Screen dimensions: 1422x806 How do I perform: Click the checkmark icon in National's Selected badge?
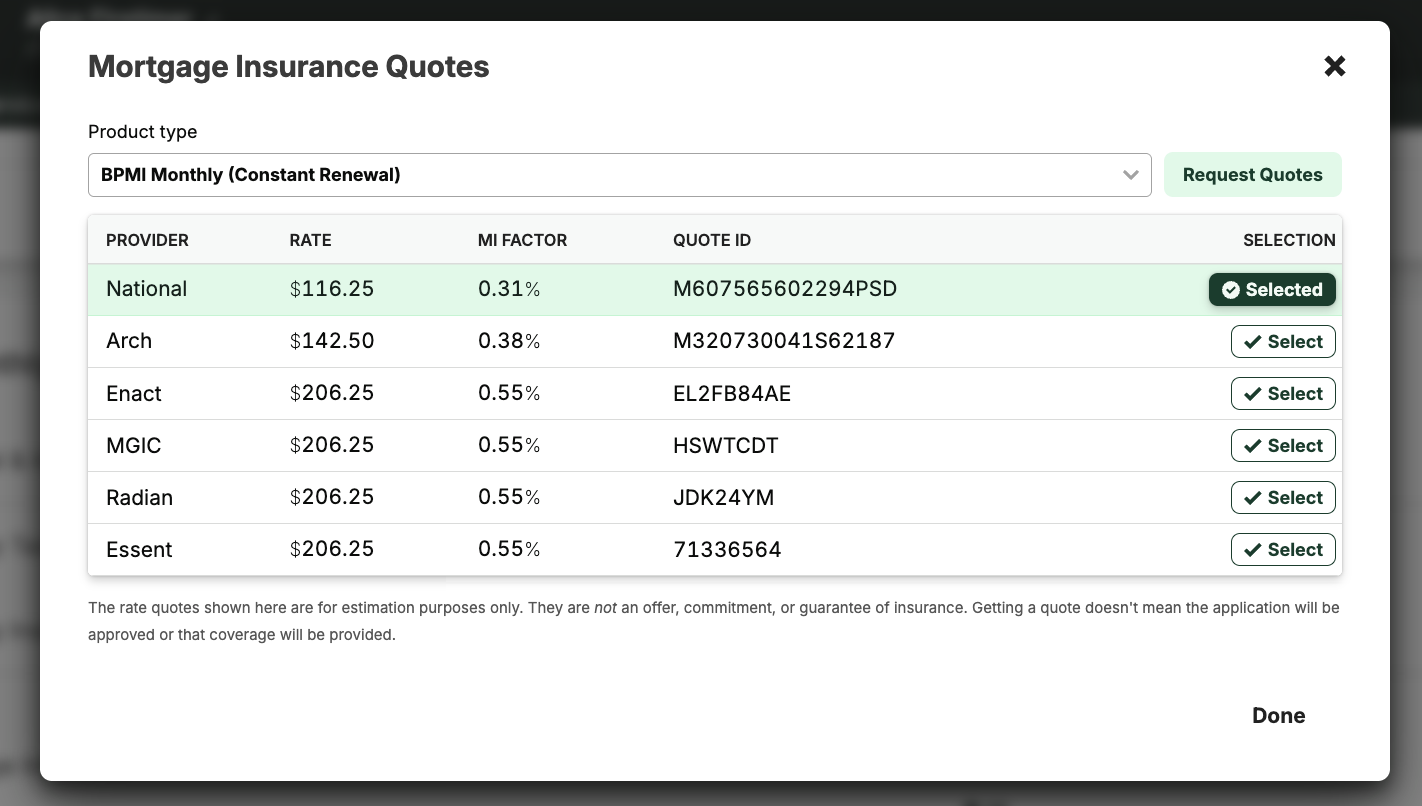[x=1231, y=290]
